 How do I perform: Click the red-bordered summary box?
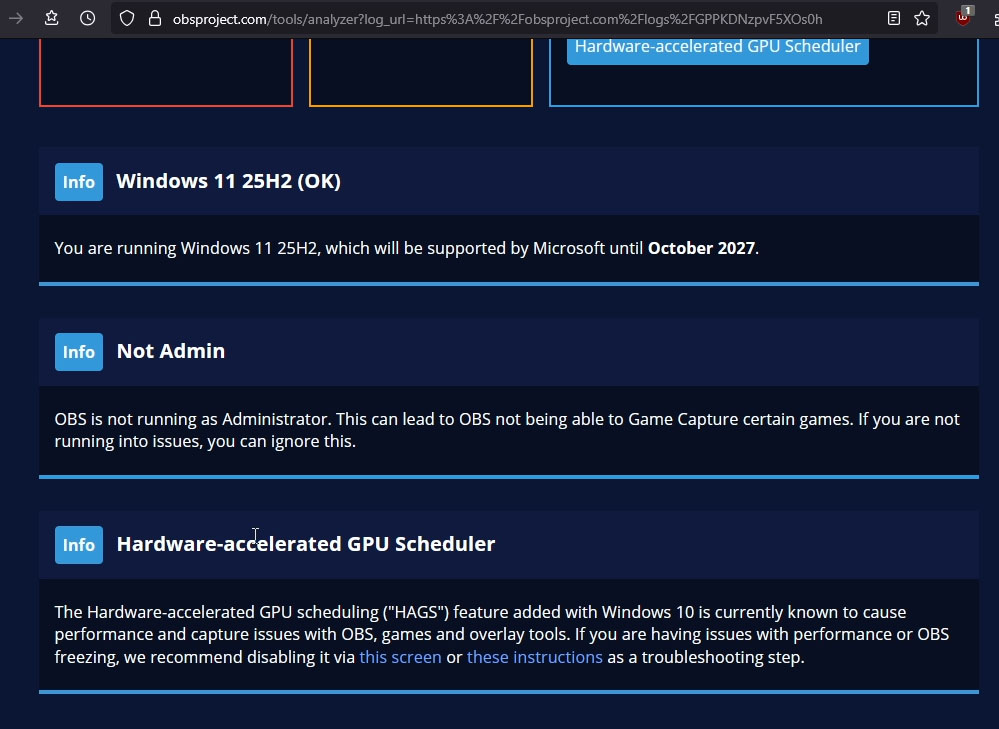(x=166, y=72)
